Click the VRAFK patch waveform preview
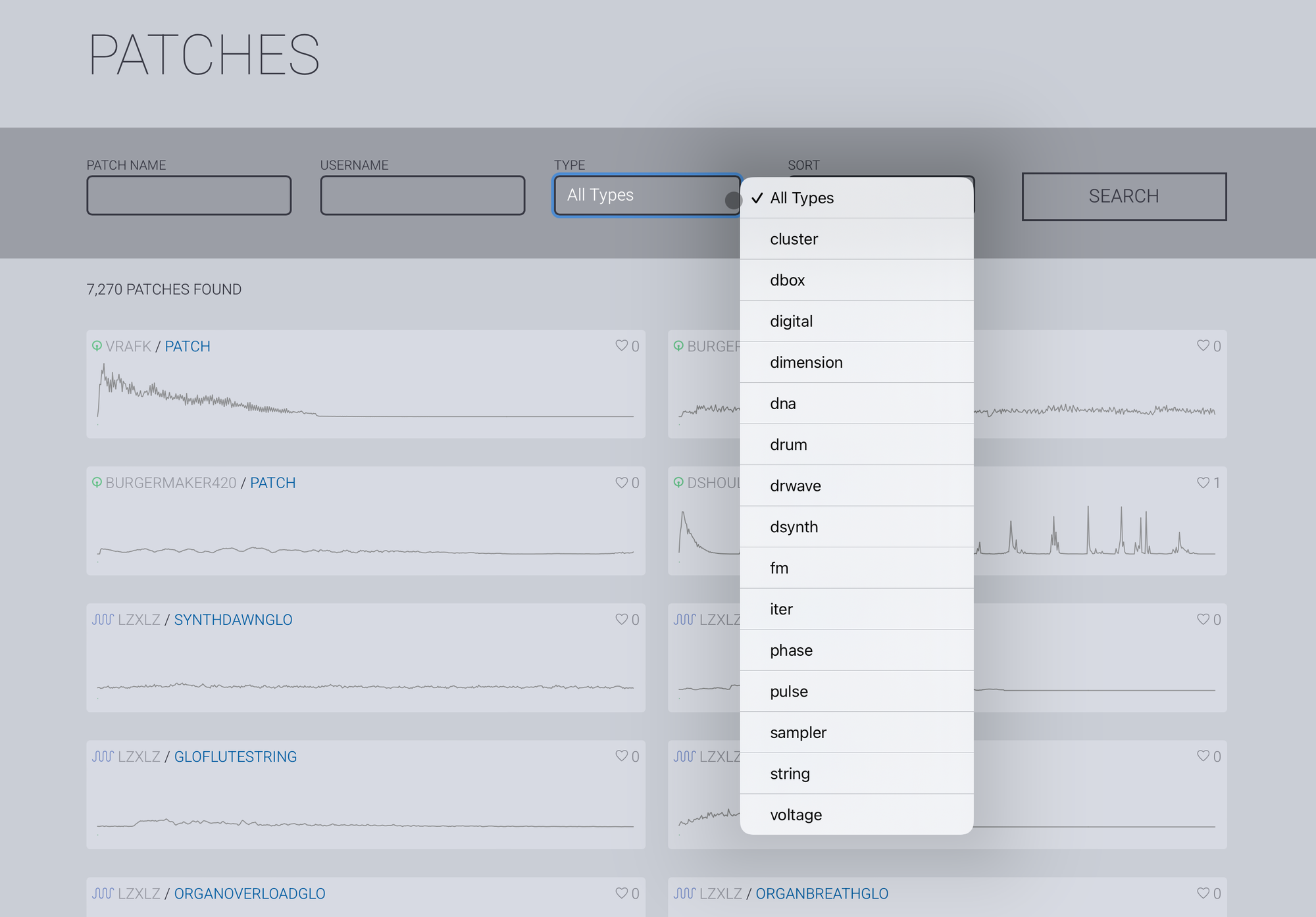The width and height of the screenshot is (1316, 917). point(366,393)
